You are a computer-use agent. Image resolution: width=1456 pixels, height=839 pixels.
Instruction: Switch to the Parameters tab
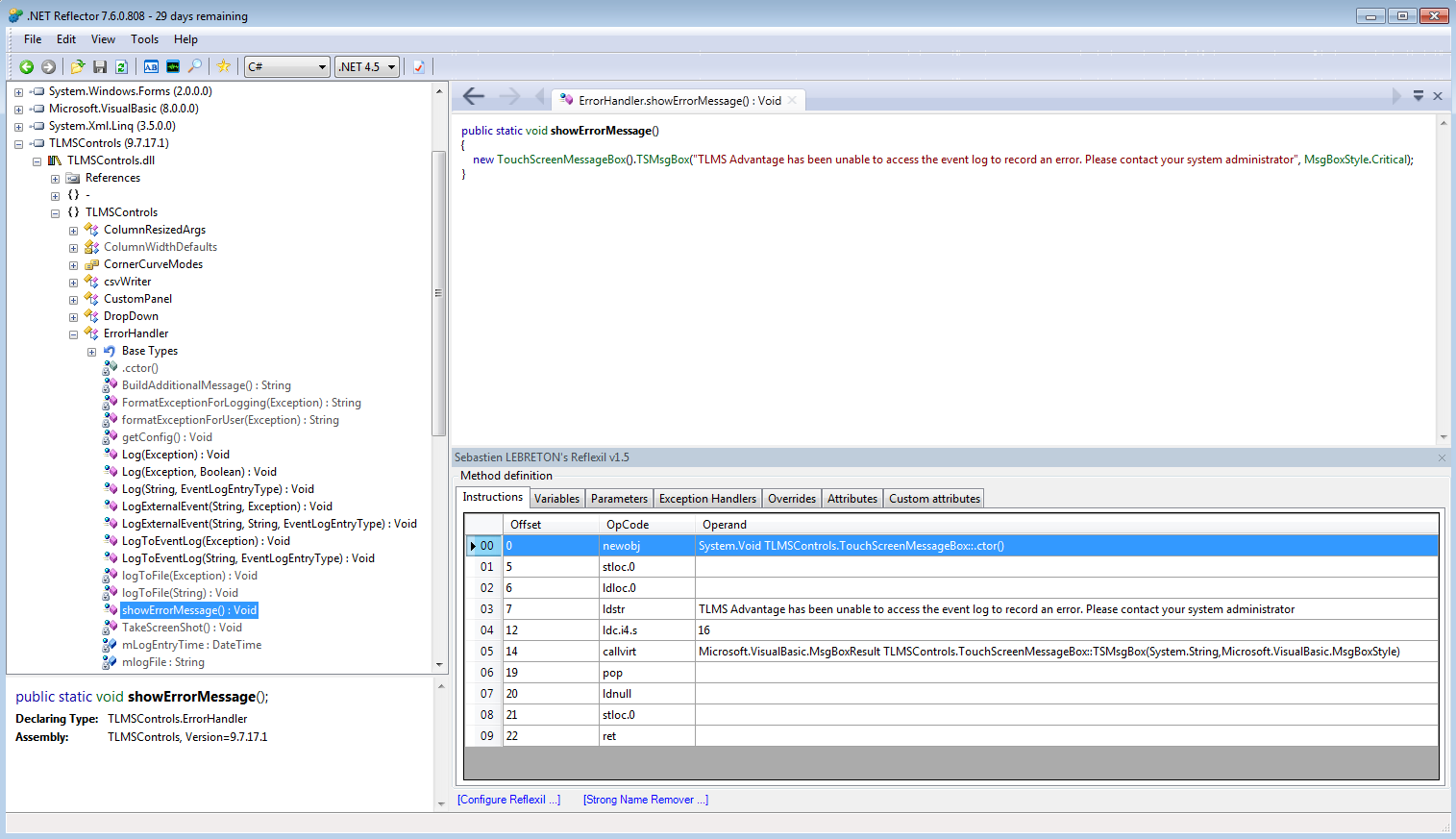pyautogui.click(x=619, y=499)
